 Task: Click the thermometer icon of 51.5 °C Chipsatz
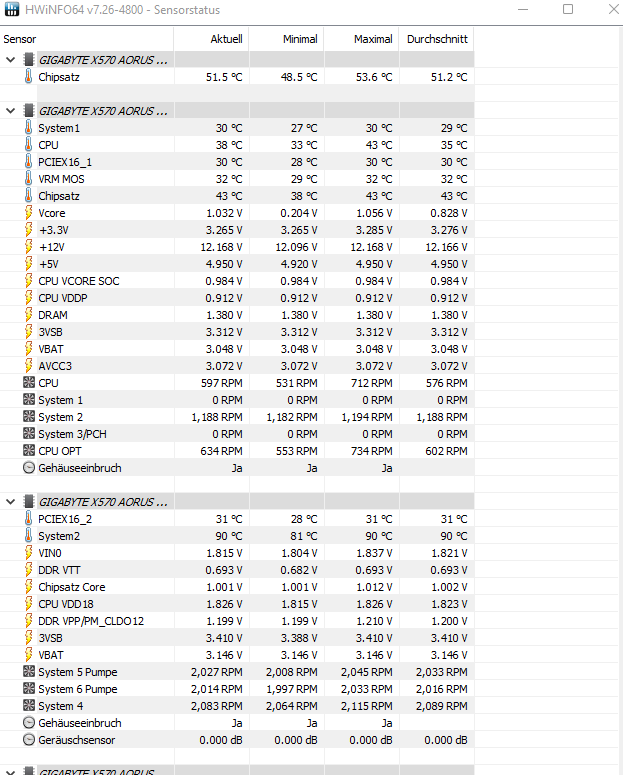pos(29,77)
